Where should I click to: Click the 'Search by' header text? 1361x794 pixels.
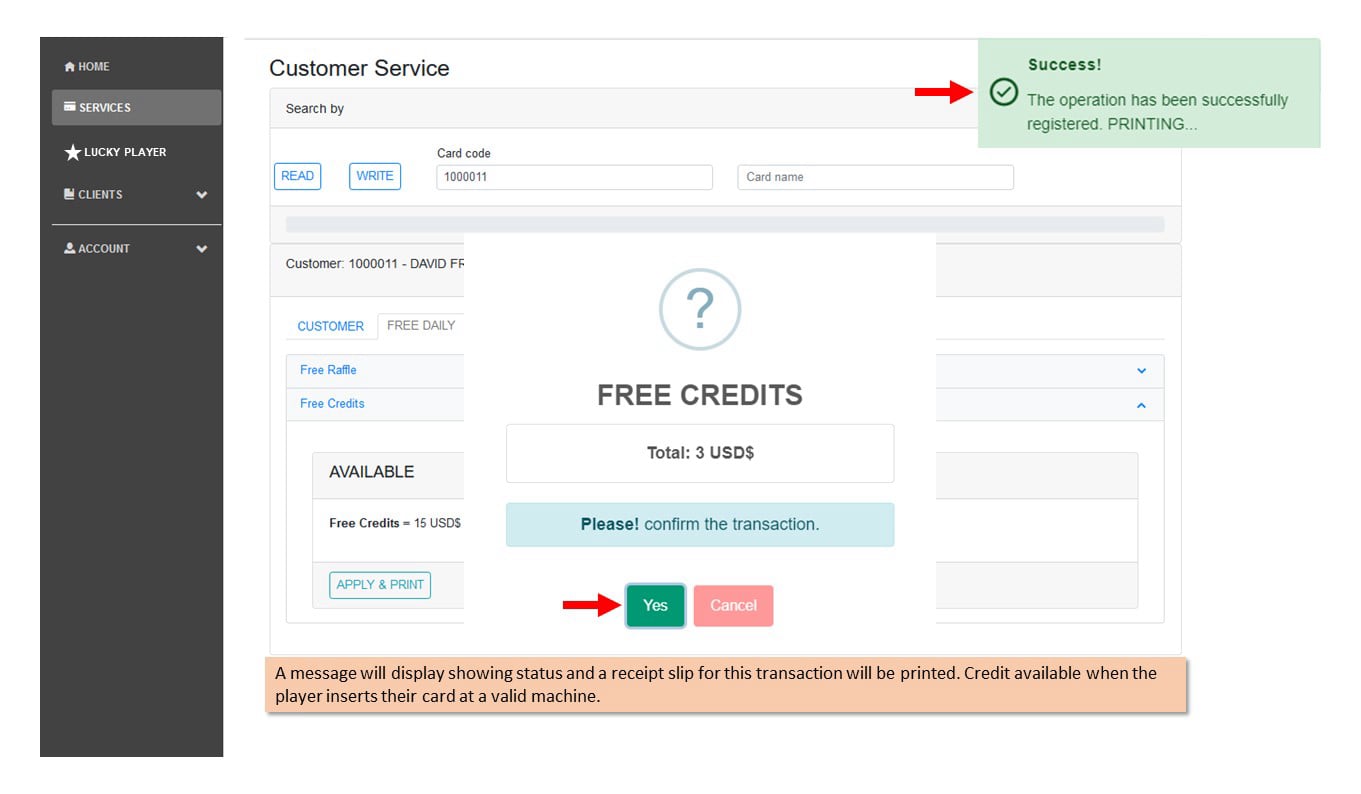(315, 109)
